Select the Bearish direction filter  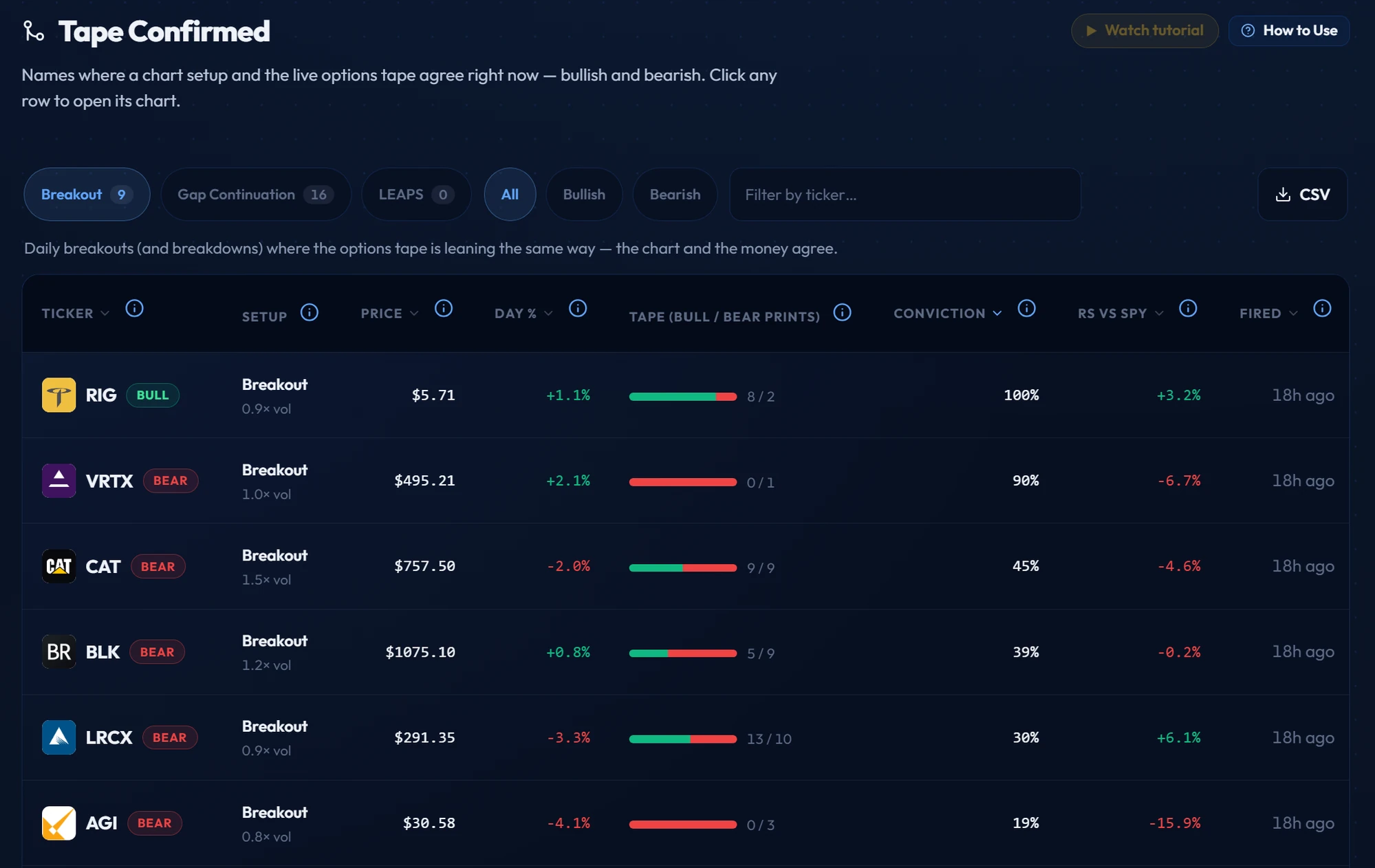(675, 195)
